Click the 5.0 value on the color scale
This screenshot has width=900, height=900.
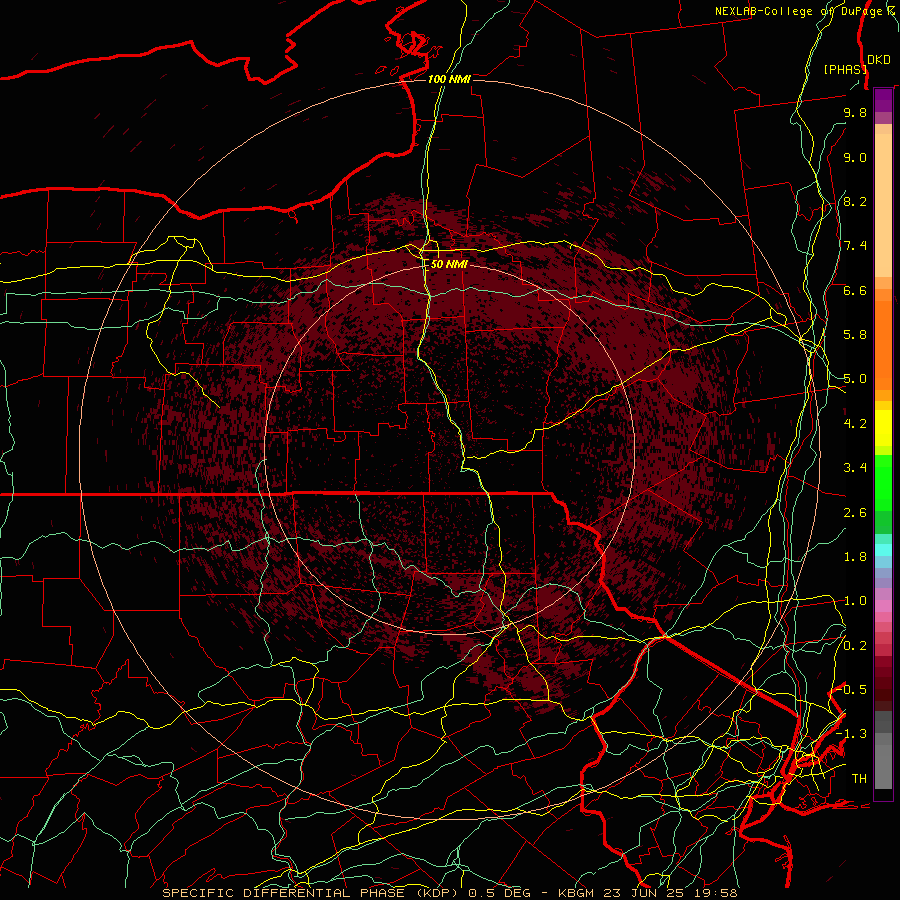(x=855, y=379)
